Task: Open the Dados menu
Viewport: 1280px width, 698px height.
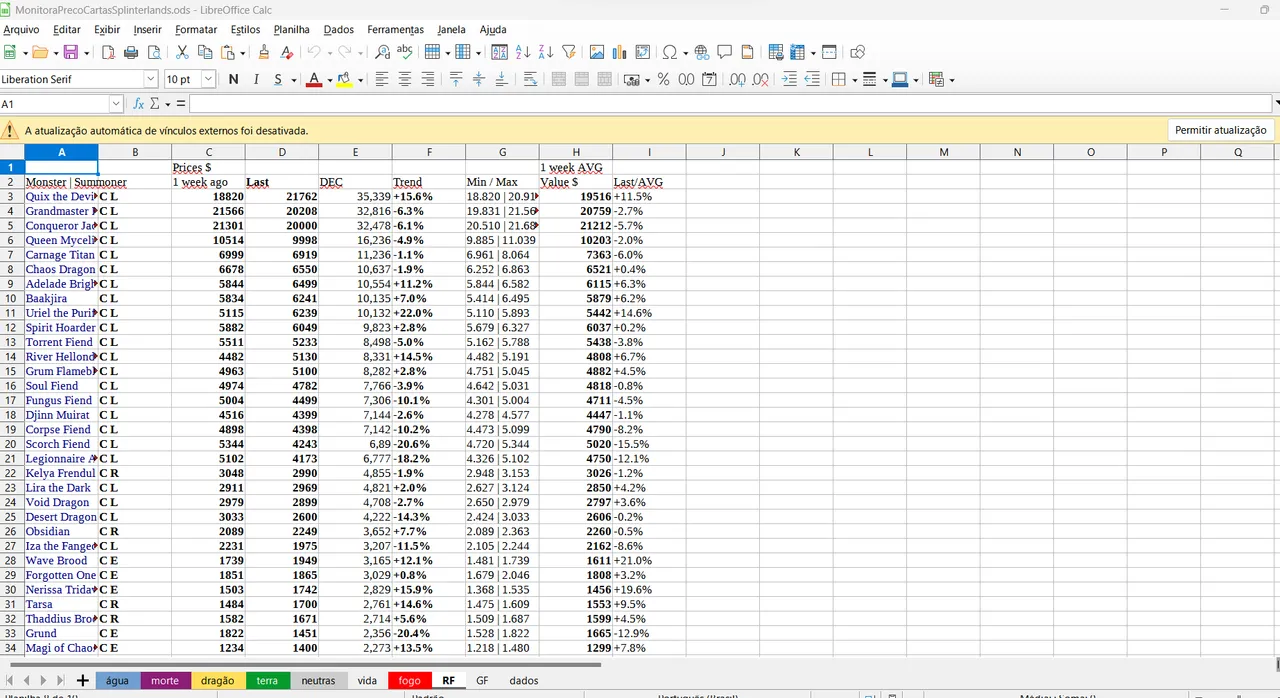Action: tap(339, 30)
